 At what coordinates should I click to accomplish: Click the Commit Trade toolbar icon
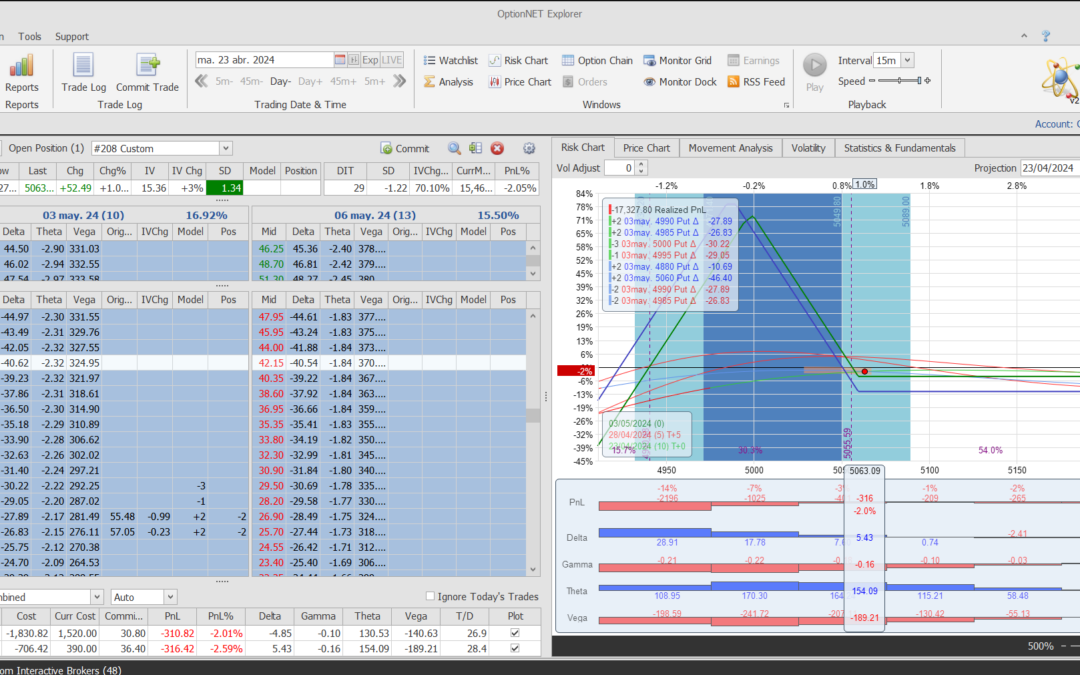[147, 67]
